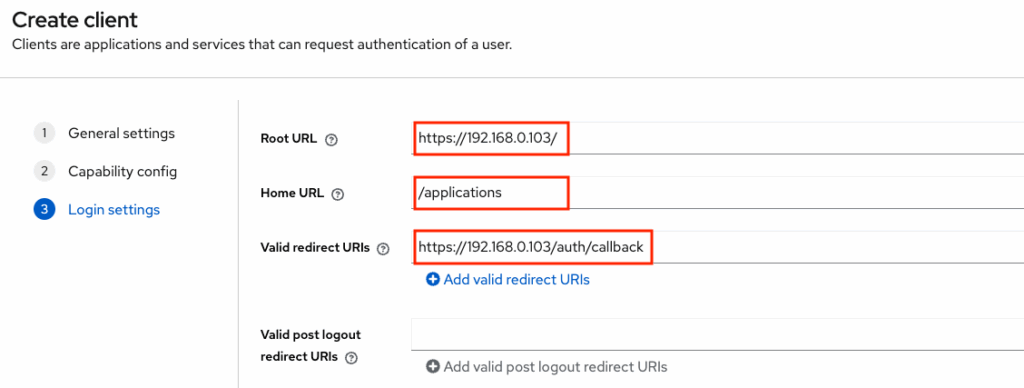This screenshot has width=1024, height=388.
Task: Click the blue step 3 circle
Action: [x=44, y=210]
